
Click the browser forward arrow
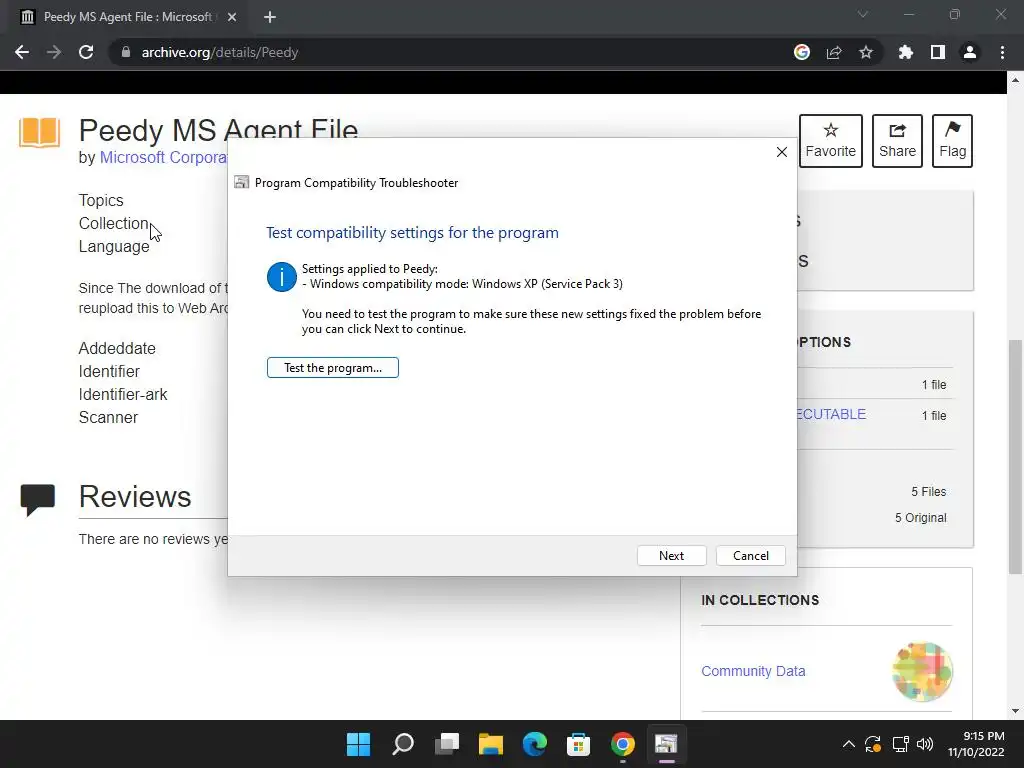point(54,52)
